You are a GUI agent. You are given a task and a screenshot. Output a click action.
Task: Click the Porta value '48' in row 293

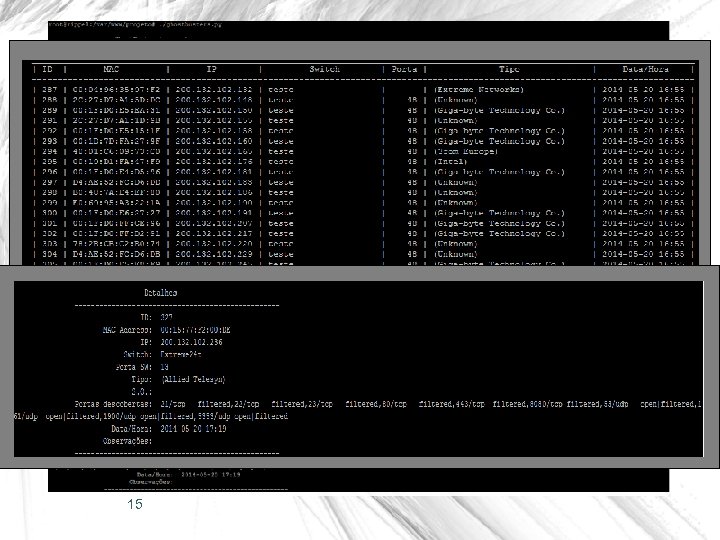tap(412, 141)
